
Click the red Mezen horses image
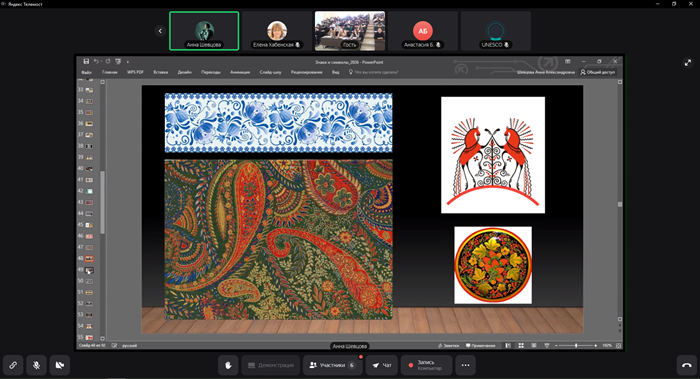(493, 155)
